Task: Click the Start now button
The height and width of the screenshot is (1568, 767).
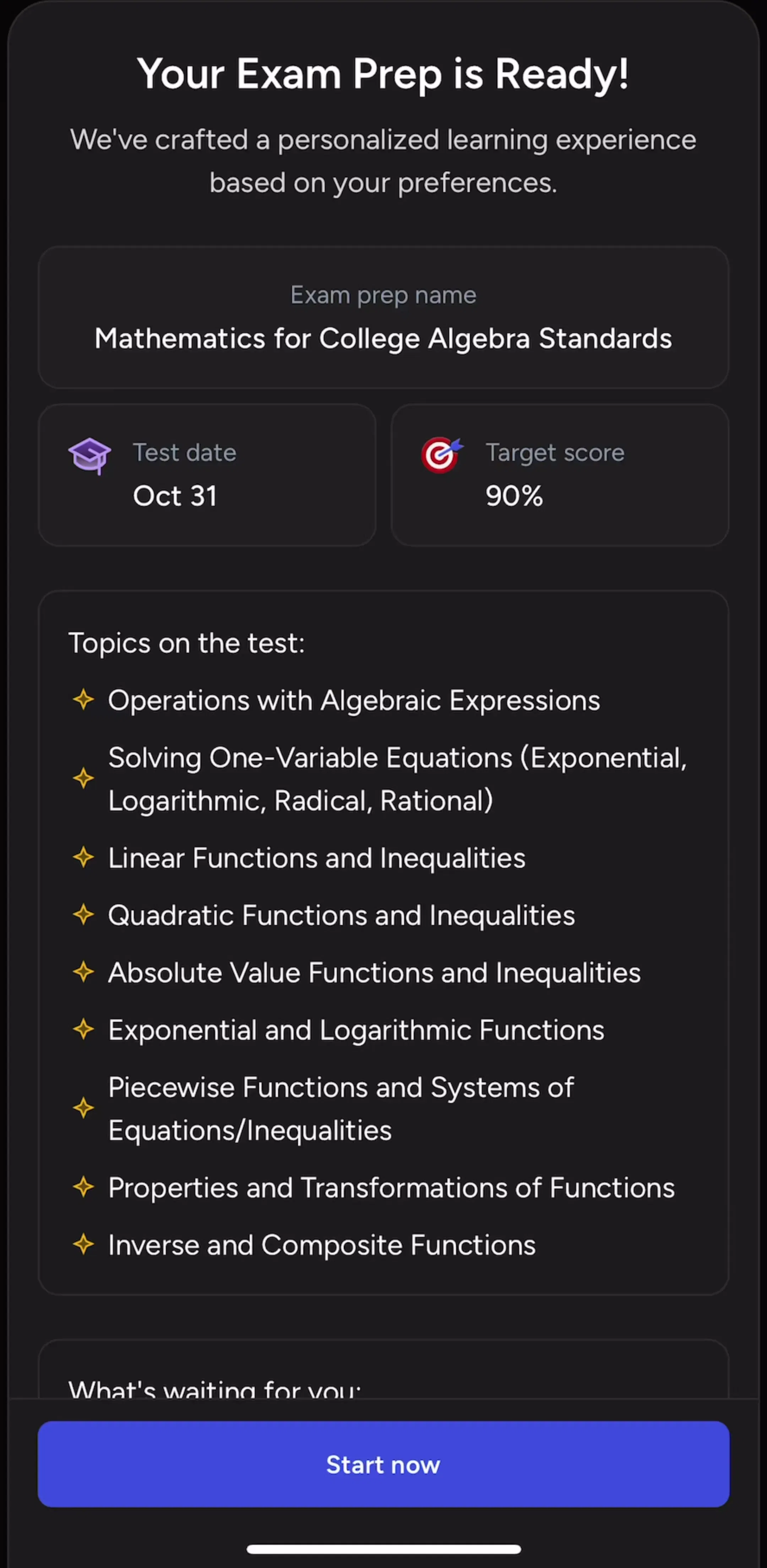Action: (x=383, y=1464)
